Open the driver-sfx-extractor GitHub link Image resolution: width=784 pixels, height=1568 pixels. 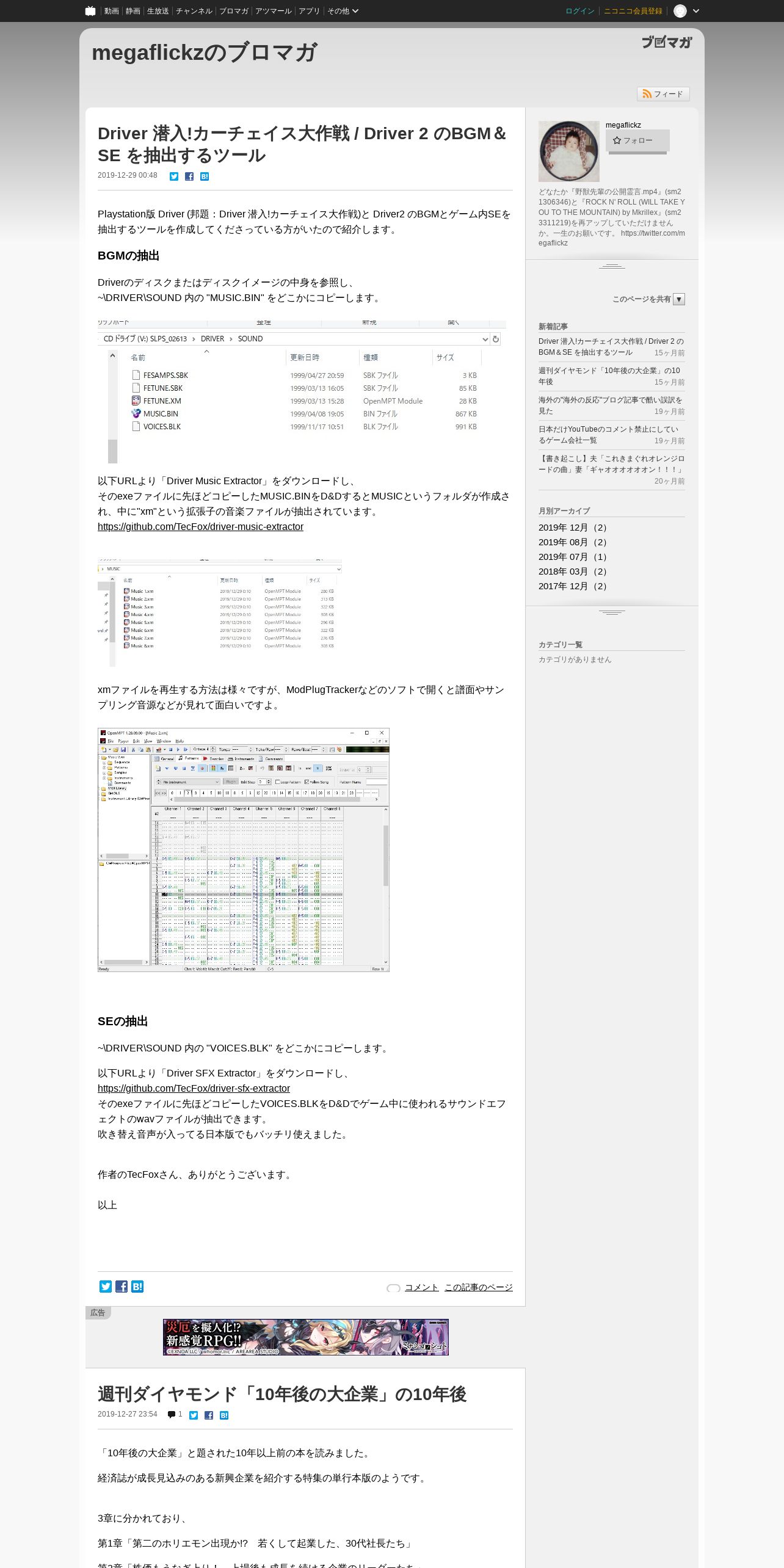194,1089
